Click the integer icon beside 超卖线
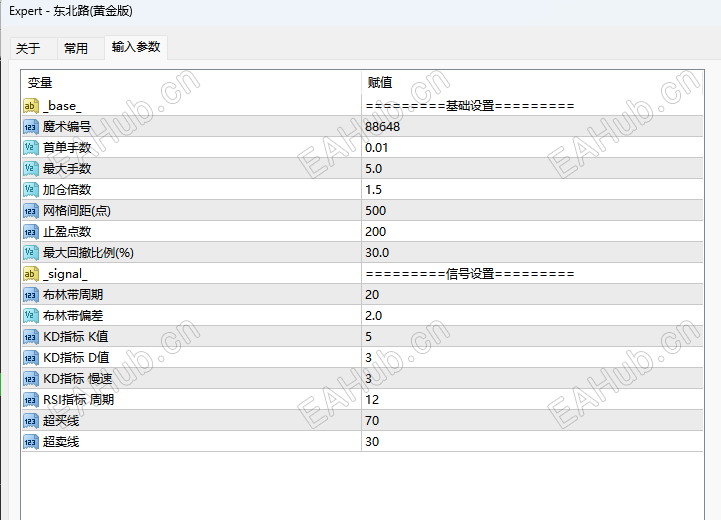This screenshot has height=520, width=721. click(x=31, y=442)
